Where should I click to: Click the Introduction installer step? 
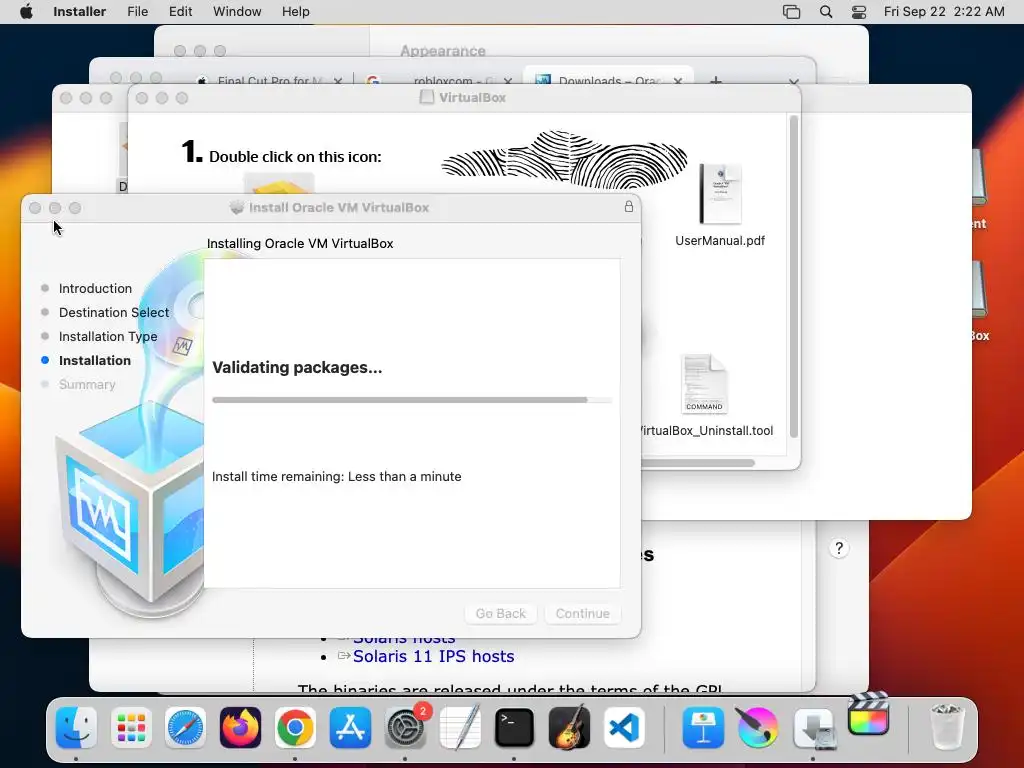click(95, 288)
